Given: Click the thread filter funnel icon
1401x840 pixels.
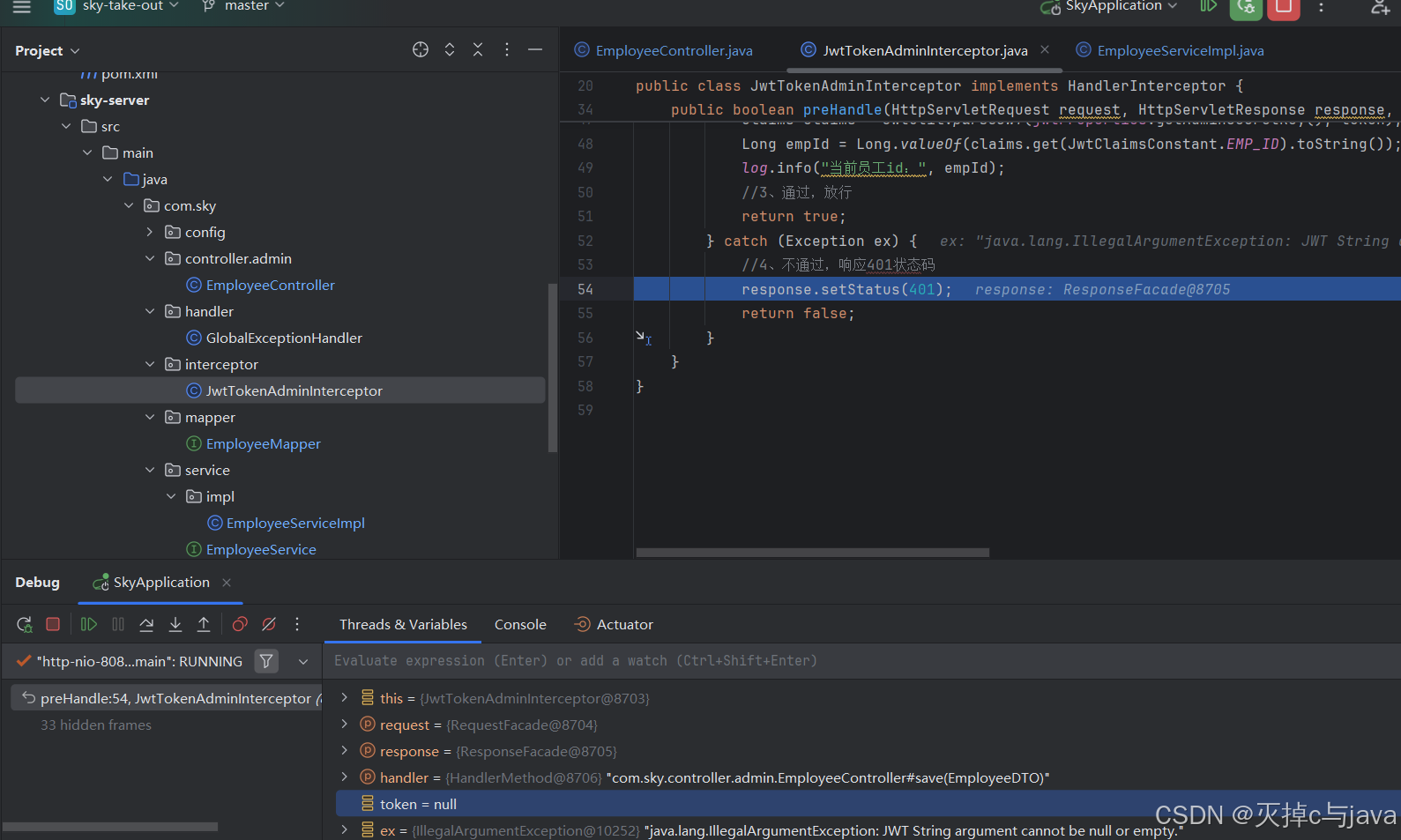Looking at the screenshot, I should point(266,660).
